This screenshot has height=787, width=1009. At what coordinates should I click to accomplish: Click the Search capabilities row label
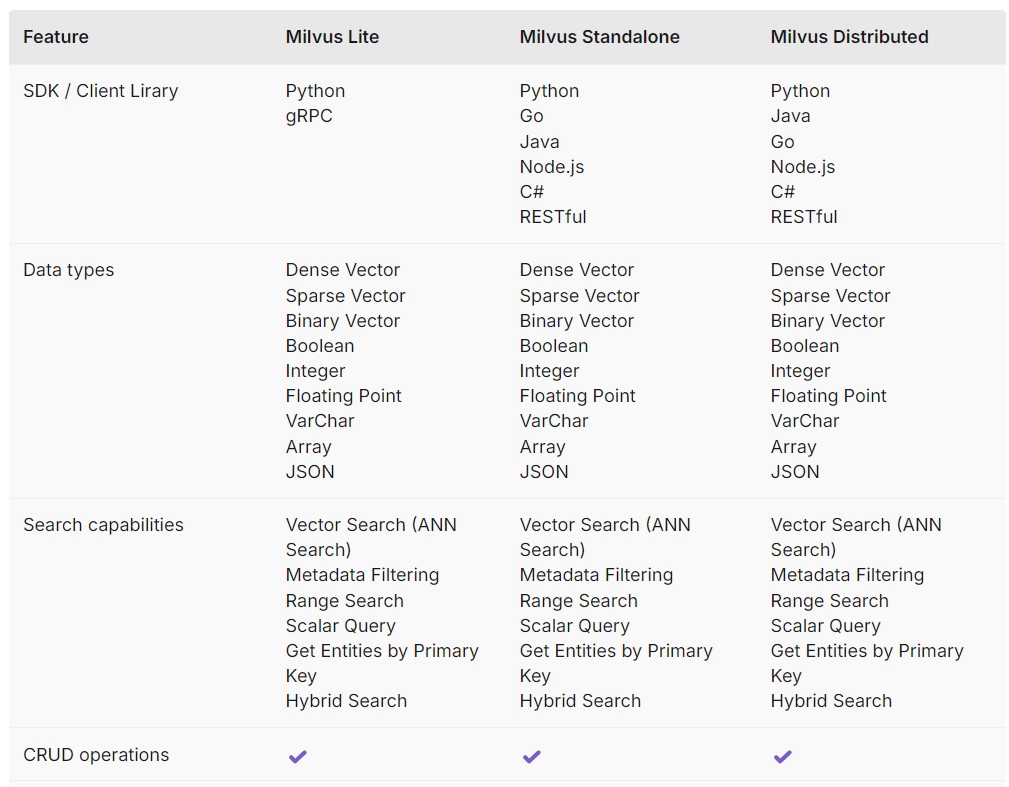coord(103,525)
